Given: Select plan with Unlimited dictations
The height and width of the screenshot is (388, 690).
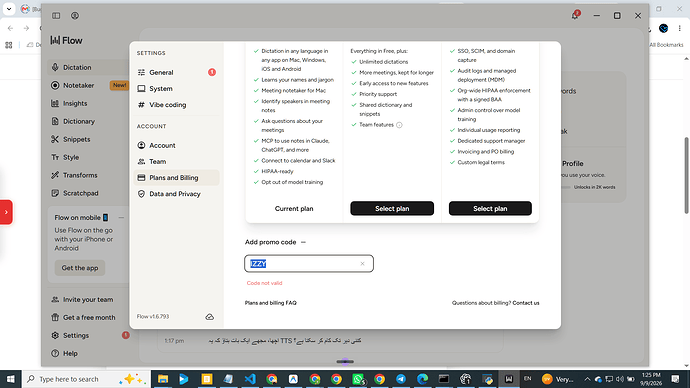Looking at the screenshot, I should coord(392,209).
